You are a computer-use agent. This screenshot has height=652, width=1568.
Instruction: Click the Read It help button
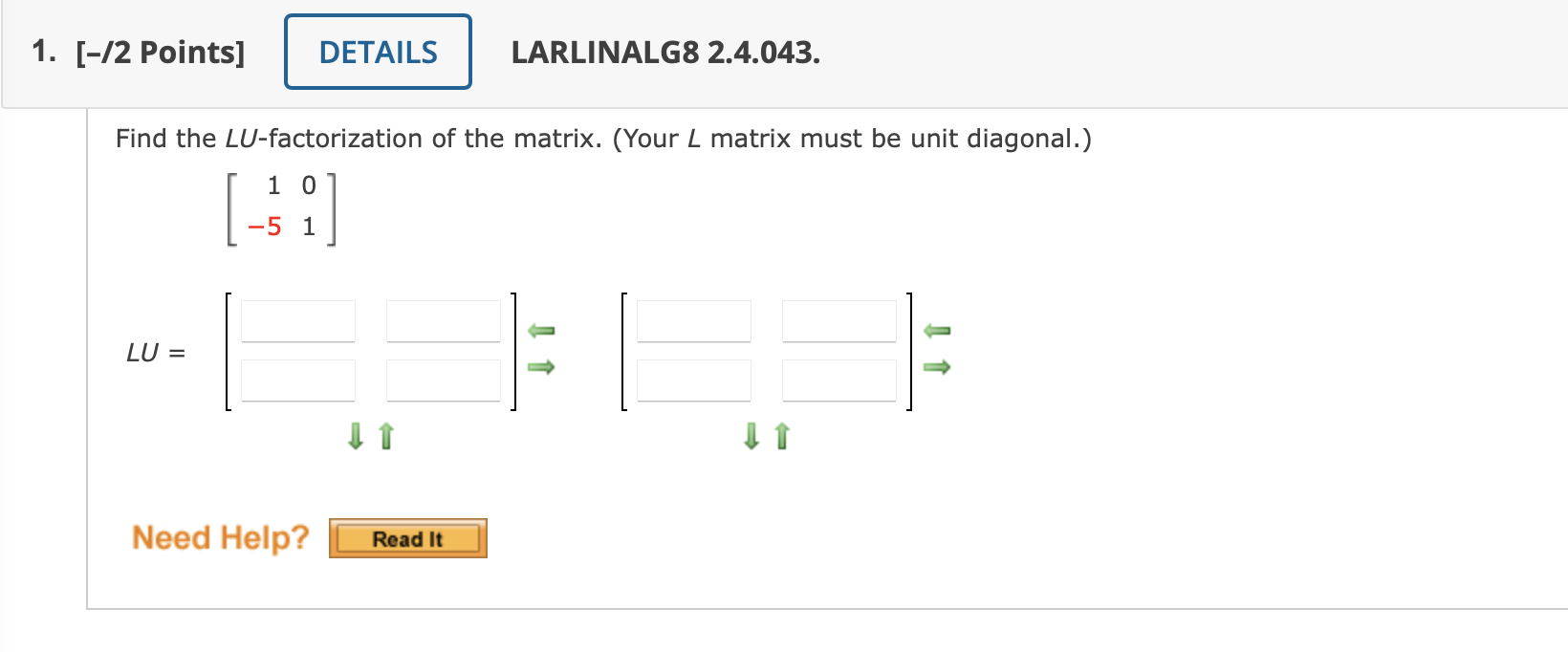tap(408, 537)
